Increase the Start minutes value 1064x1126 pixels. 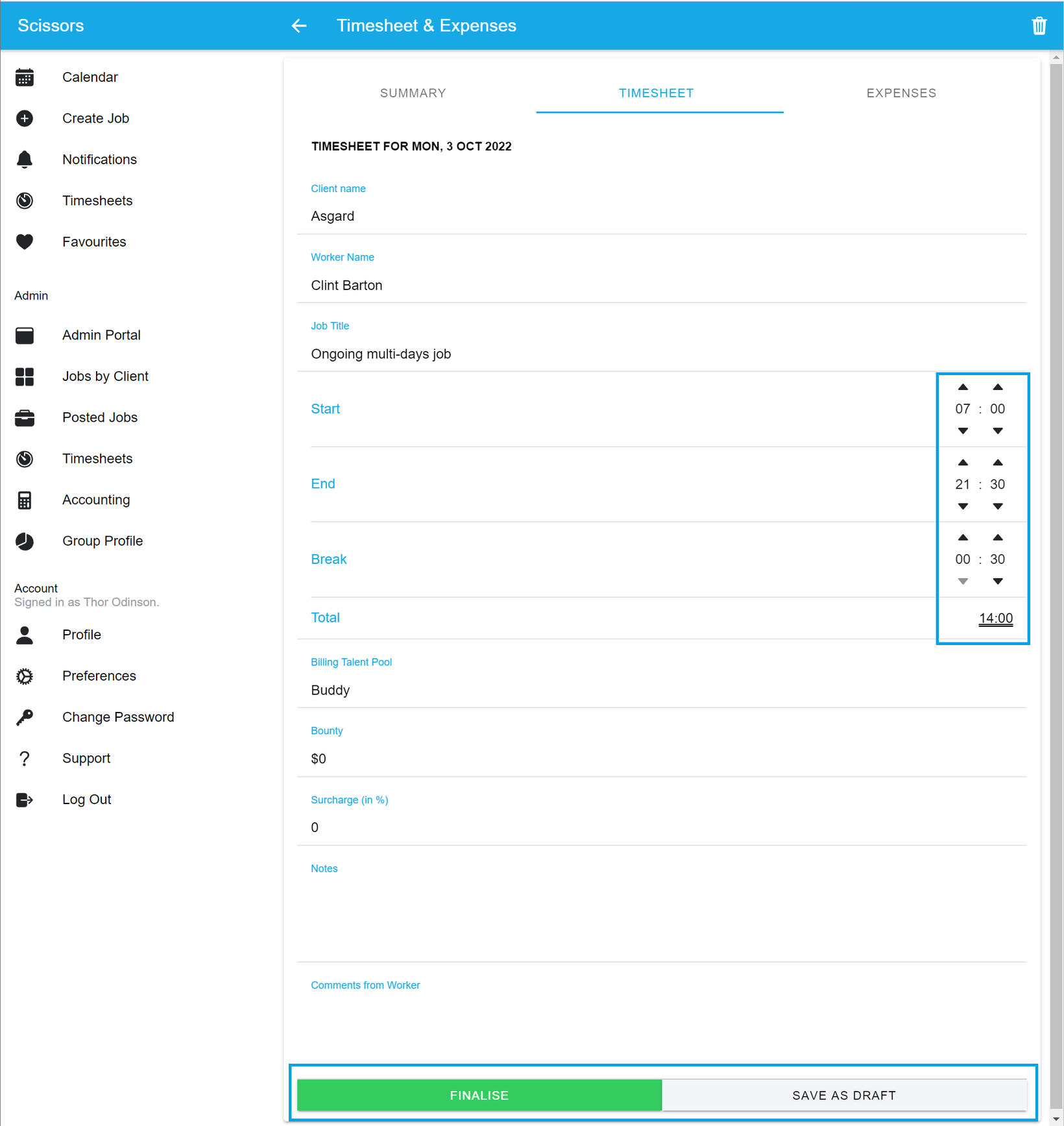pos(998,387)
